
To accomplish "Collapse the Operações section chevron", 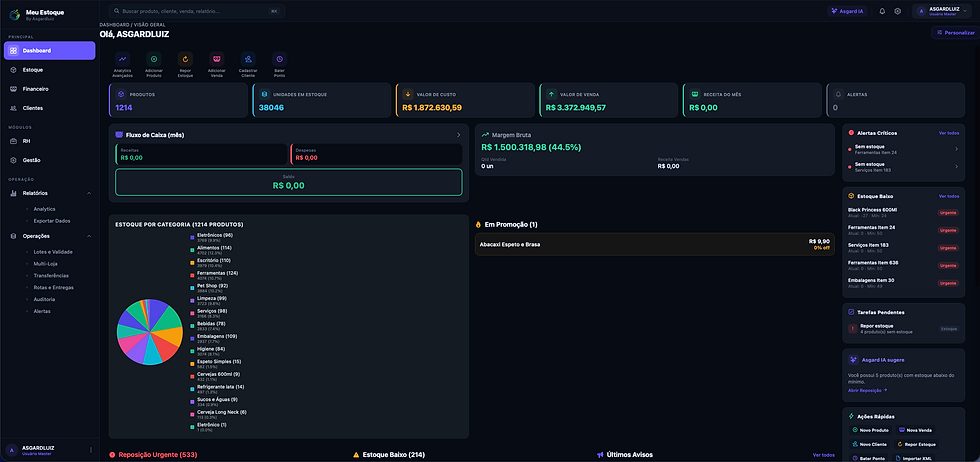I will pyautogui.click(x=89, y=236).
